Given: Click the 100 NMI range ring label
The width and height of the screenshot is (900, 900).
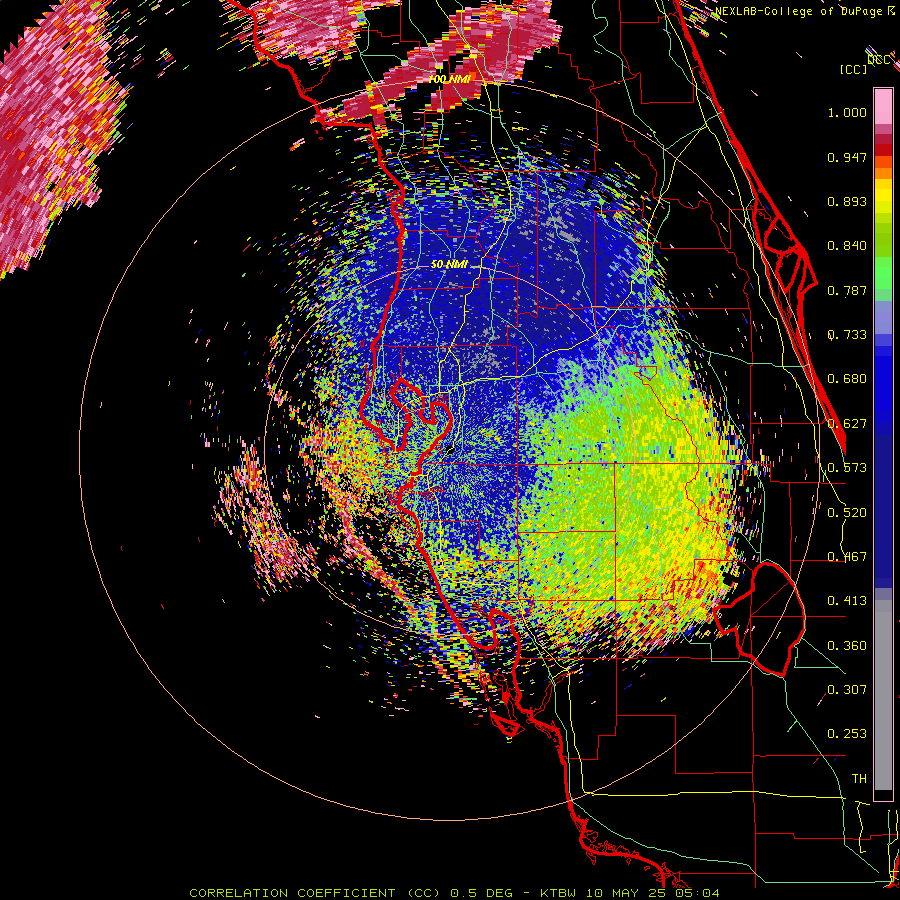Looking at the screenshot, I should tap(449, 79).
